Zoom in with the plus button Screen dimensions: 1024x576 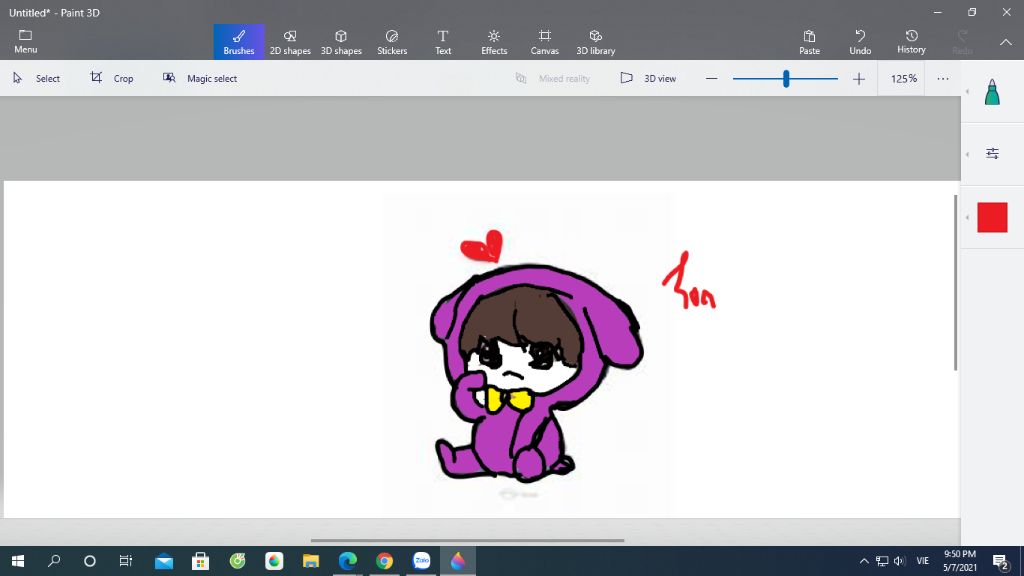point(859,78)
